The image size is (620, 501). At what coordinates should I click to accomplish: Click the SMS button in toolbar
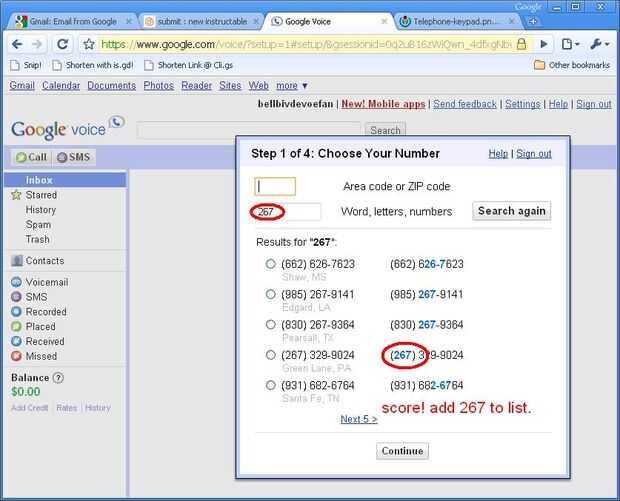click(x=74, y=157)
